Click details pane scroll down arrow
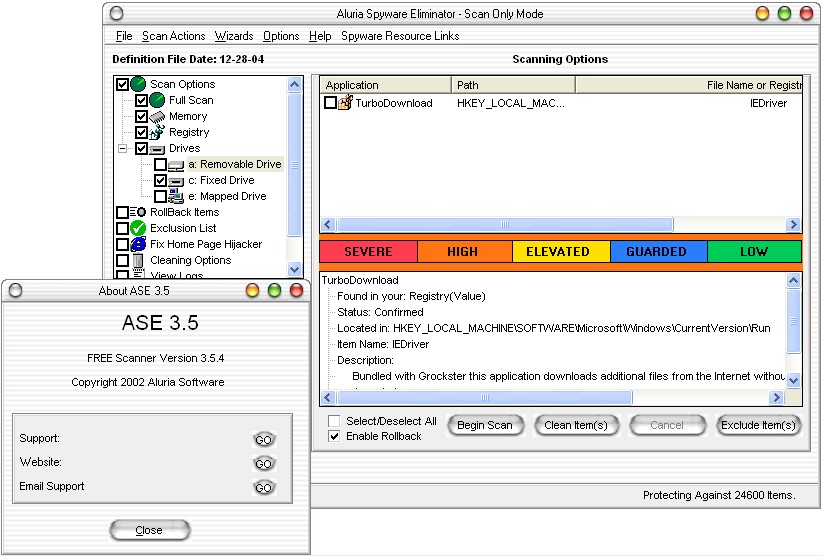This screenshot has height=556, width=823. [794, 380]
